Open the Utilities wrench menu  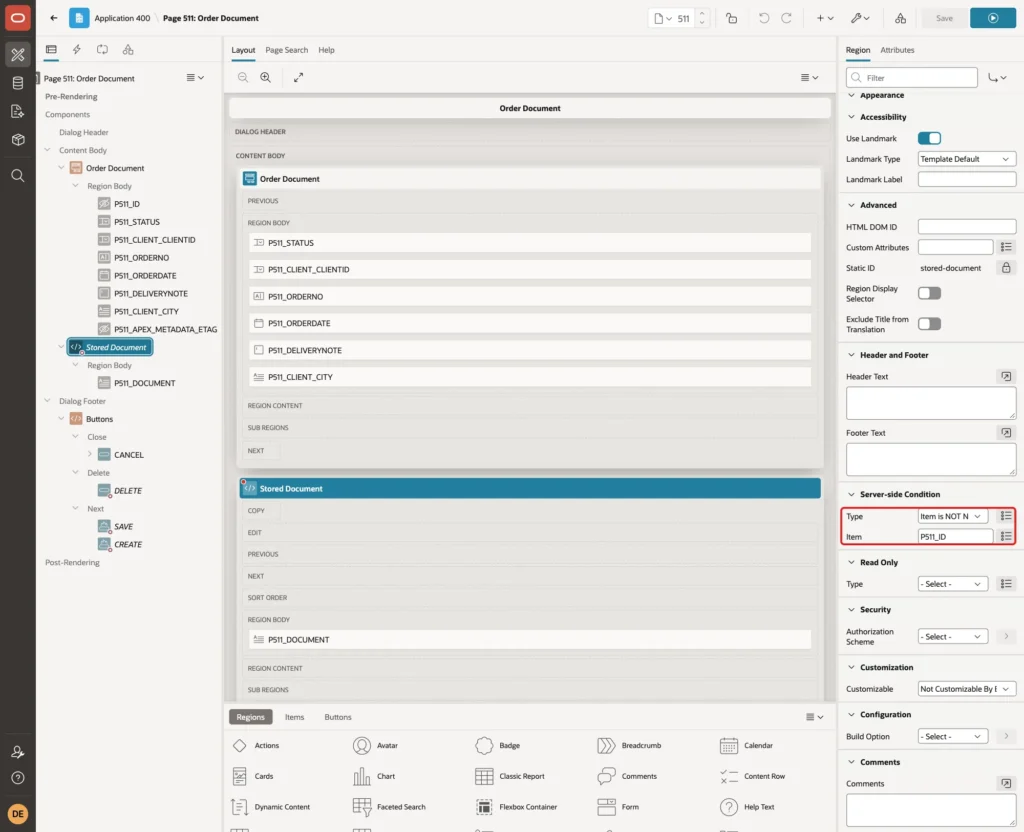(x=860, y=18)
